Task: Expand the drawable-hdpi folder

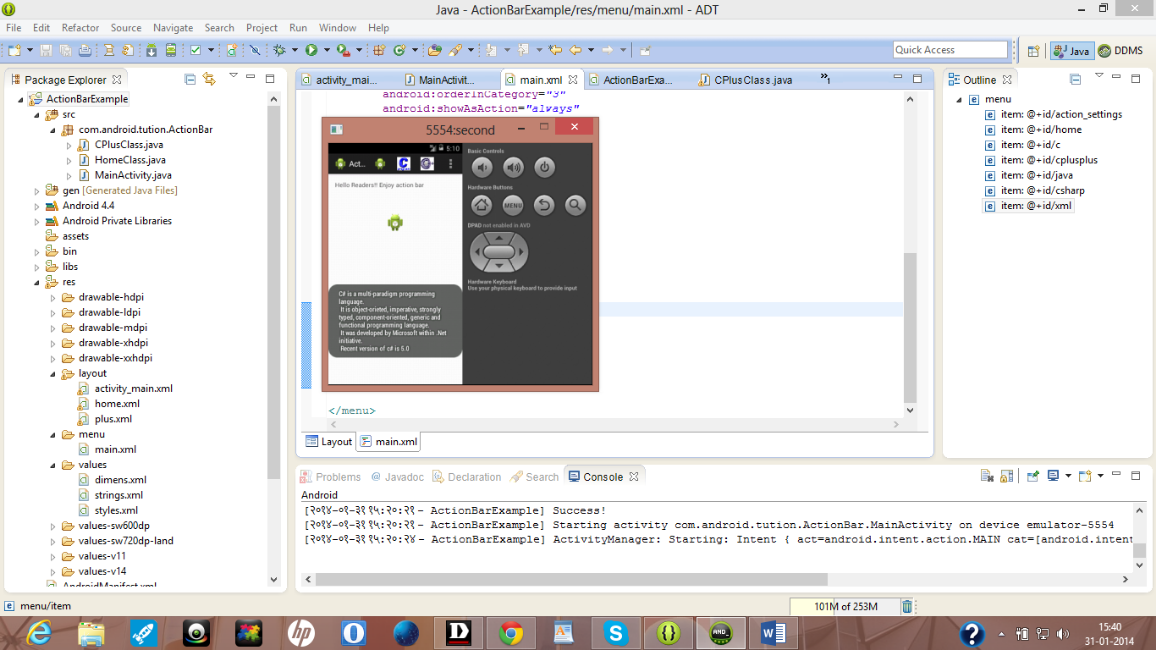Action: pos(53,298)
